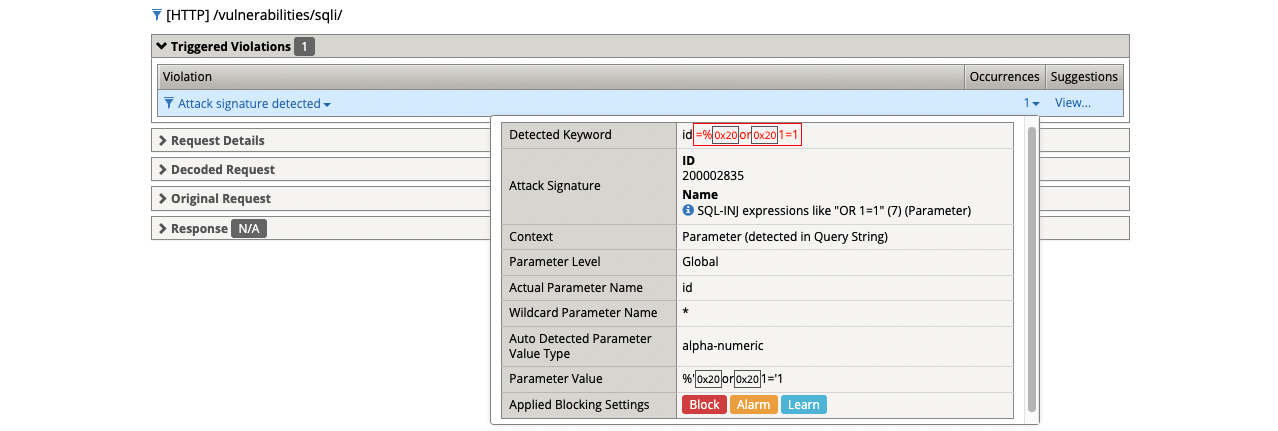The image size is (1278, 431).
Task: Click the N/A badge next to Response
Action: pyautogui.click(x=249, y=228)
